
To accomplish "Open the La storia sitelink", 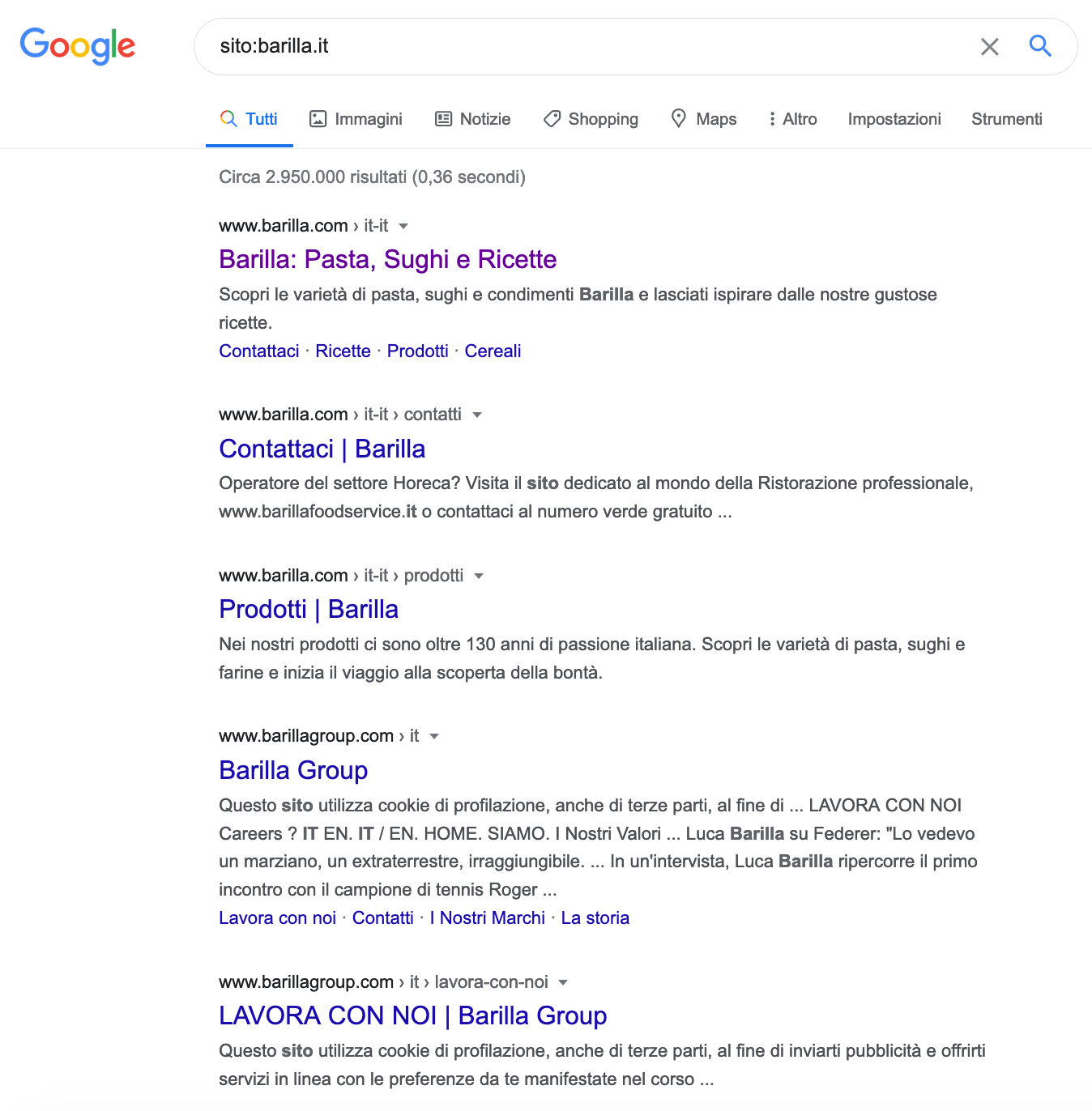I will click(595, 917).
